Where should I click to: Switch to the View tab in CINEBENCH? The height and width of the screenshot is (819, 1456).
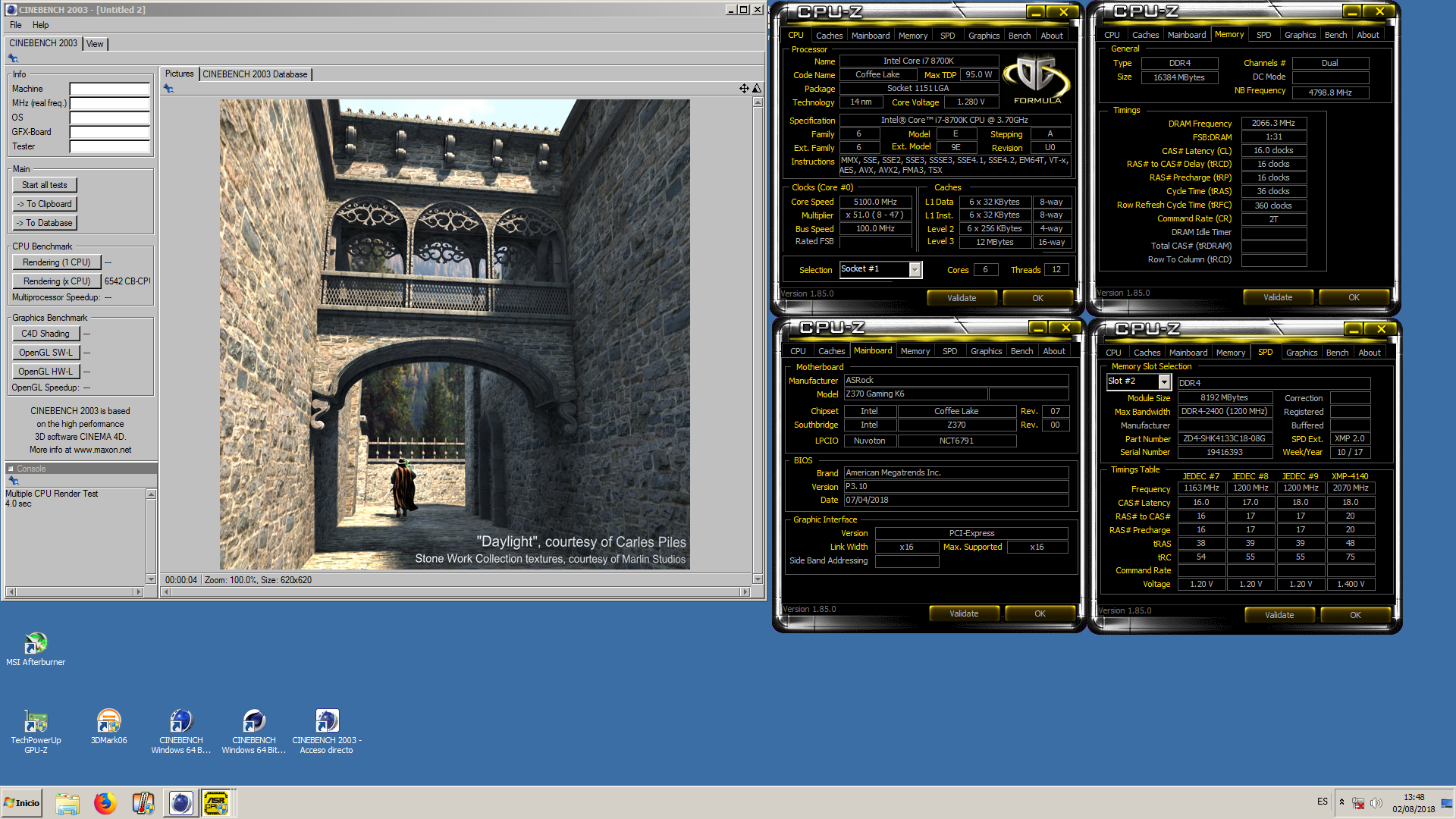(x=95, y=44)
